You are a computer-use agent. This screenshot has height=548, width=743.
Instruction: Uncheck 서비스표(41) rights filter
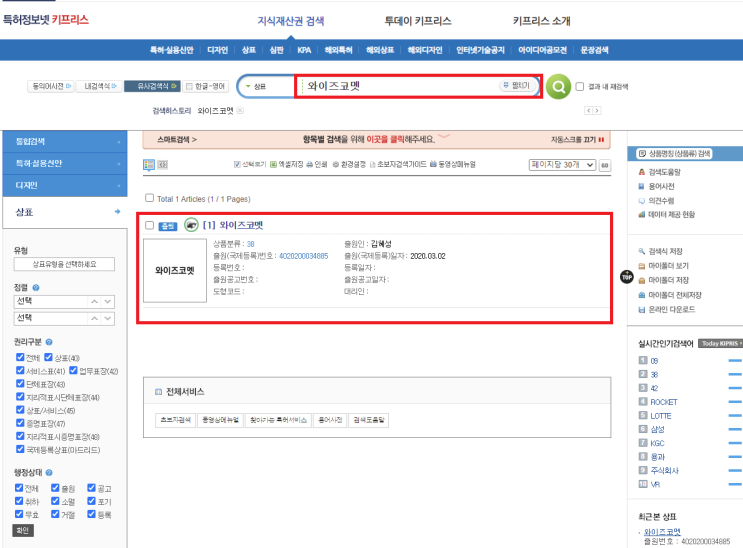pyautogui.click(x=20, y=370)
